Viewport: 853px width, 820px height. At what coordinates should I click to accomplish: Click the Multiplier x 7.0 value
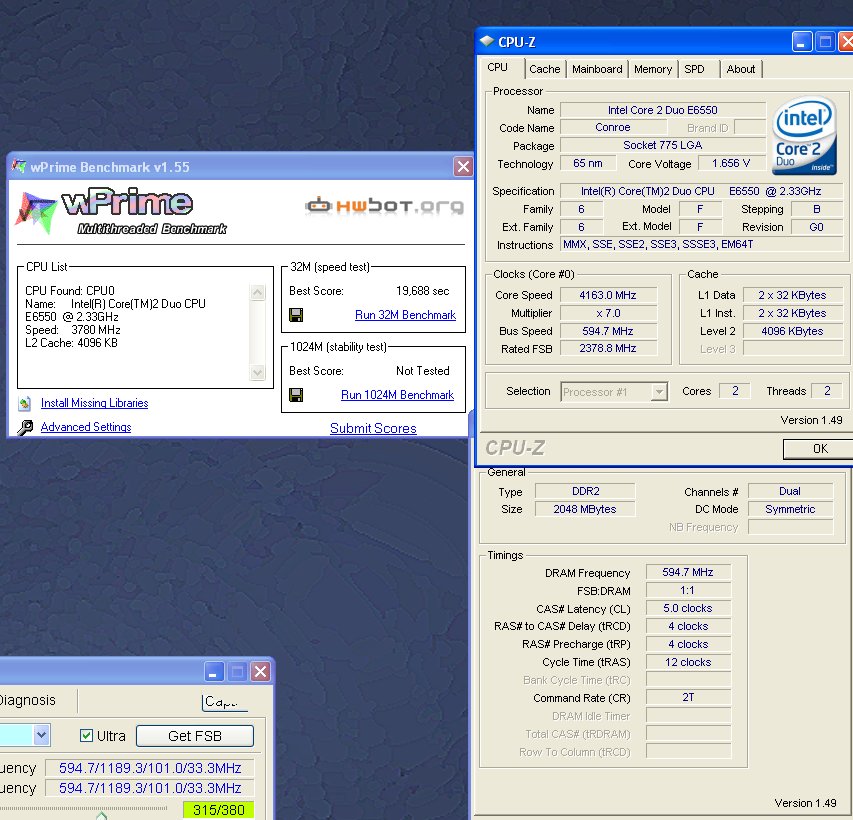click(608, 313)
